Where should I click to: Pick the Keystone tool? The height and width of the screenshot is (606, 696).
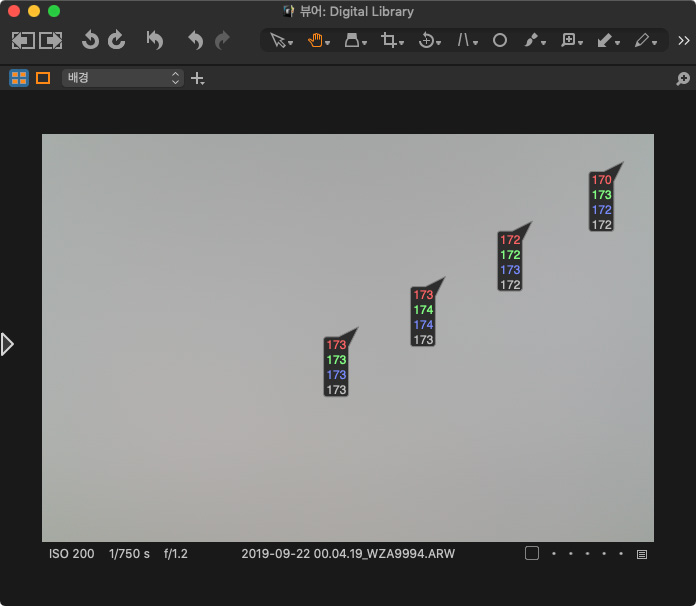pyautogui.click(x=465, y=40)
